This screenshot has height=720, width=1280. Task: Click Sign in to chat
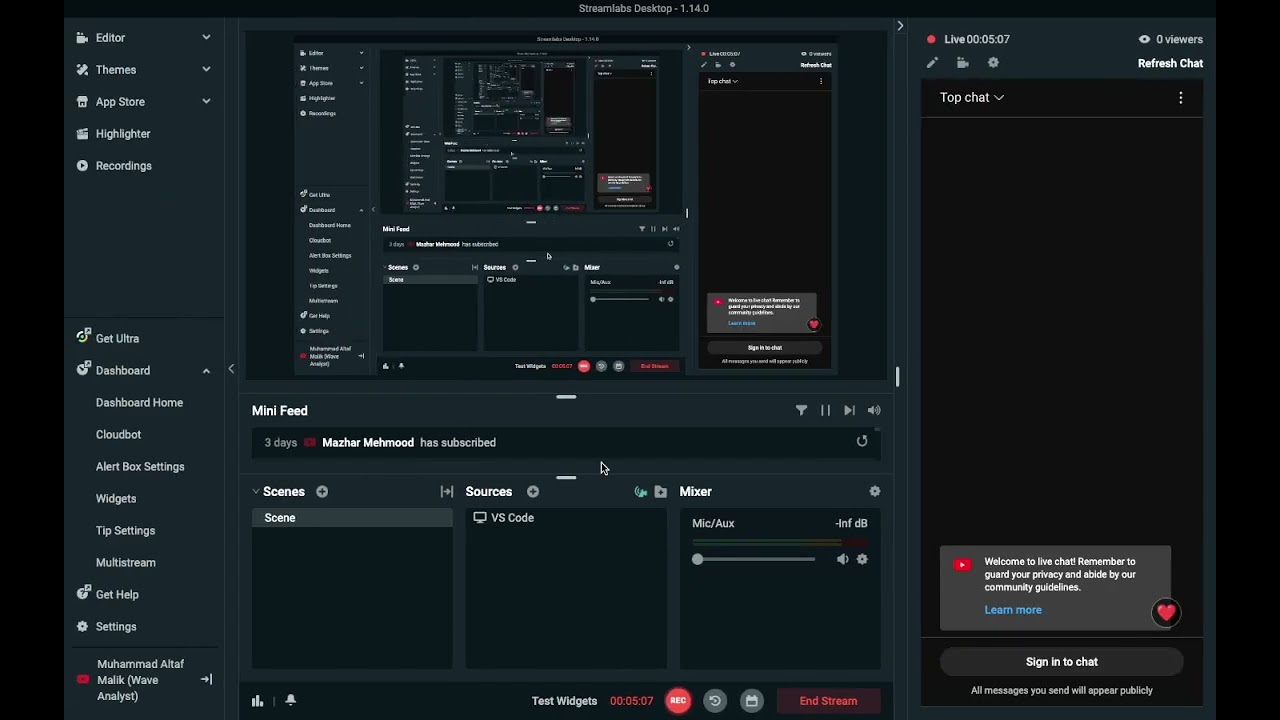click(x=1062, y=662)
